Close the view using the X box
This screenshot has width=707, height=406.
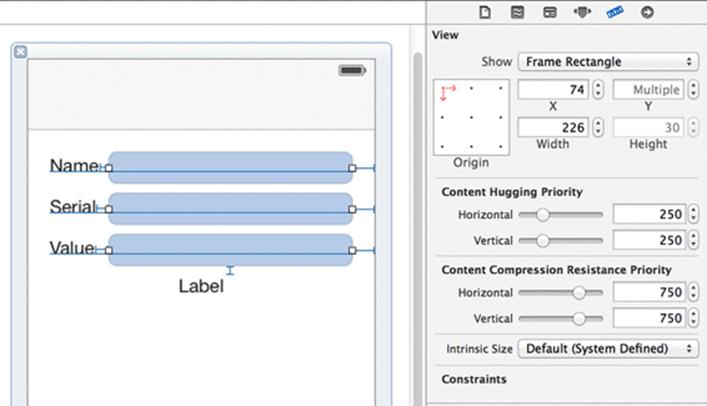[x=20, y=52]
